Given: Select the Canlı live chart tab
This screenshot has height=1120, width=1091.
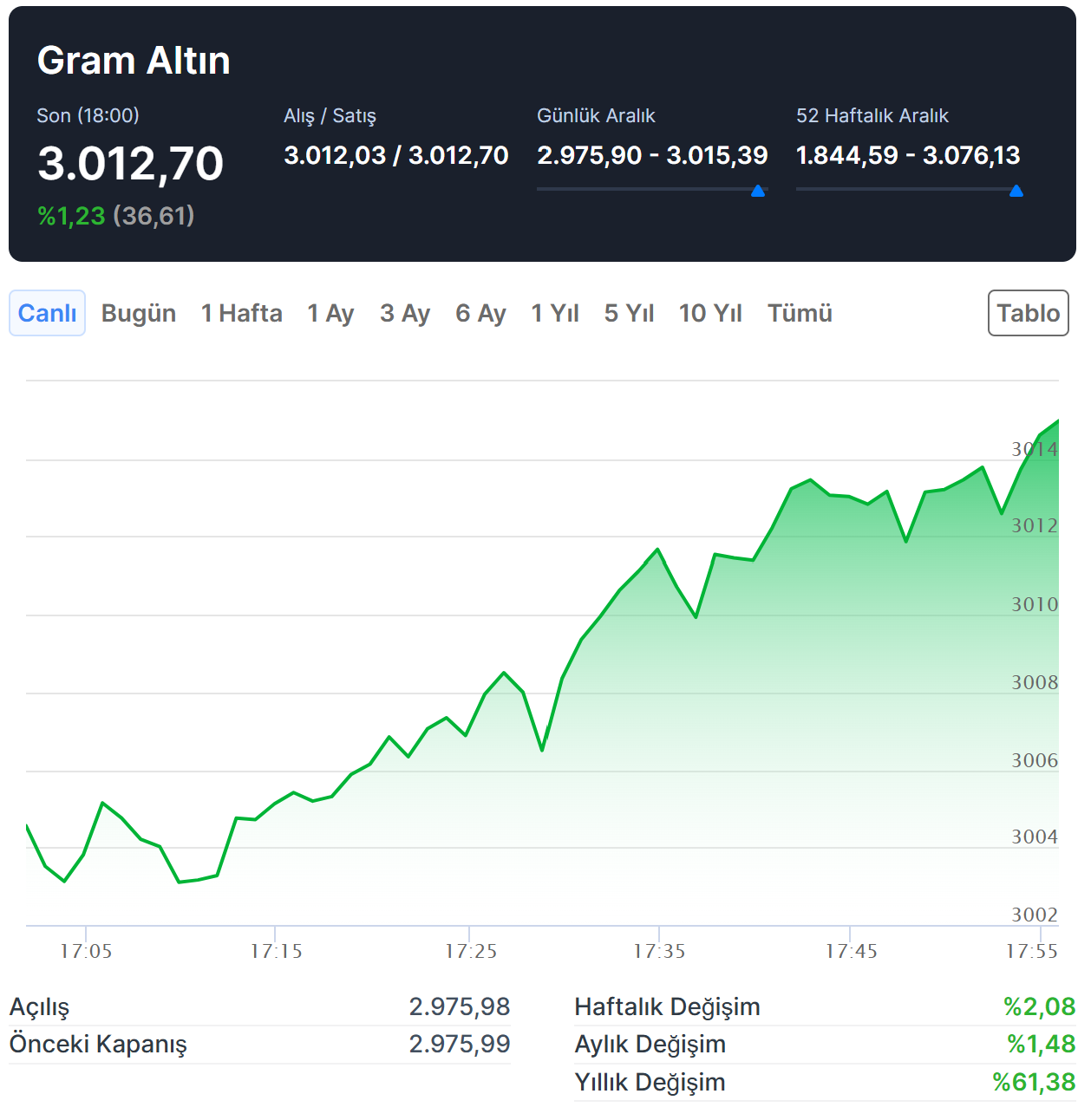Looking at the screenshot, I should click(x=47, y=313).
